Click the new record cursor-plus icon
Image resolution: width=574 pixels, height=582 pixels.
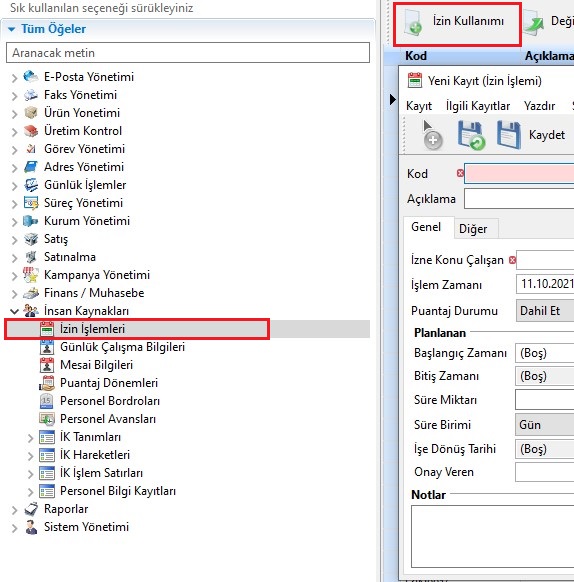point(431,135)
